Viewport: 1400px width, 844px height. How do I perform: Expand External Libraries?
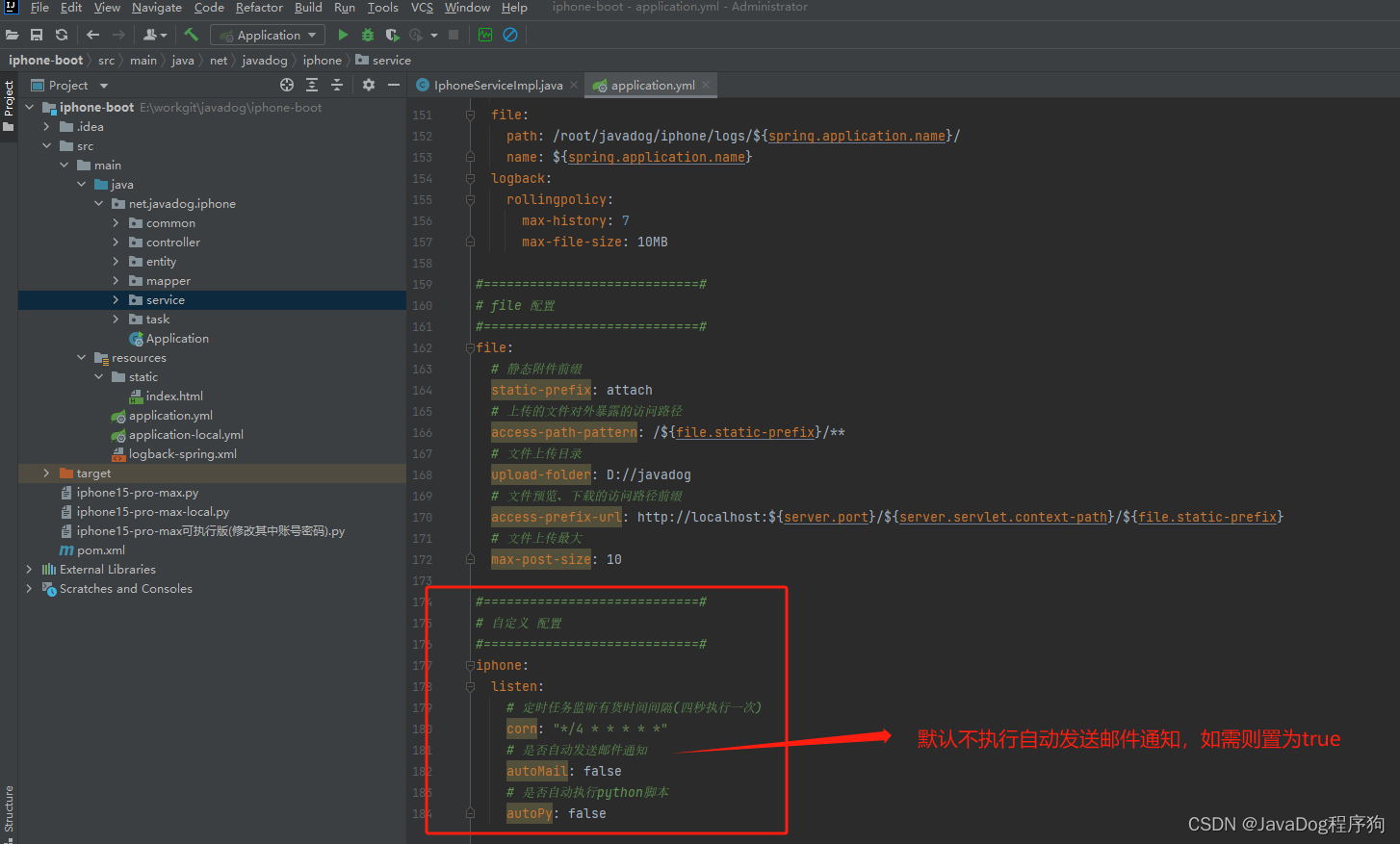(x=28, y=569)
